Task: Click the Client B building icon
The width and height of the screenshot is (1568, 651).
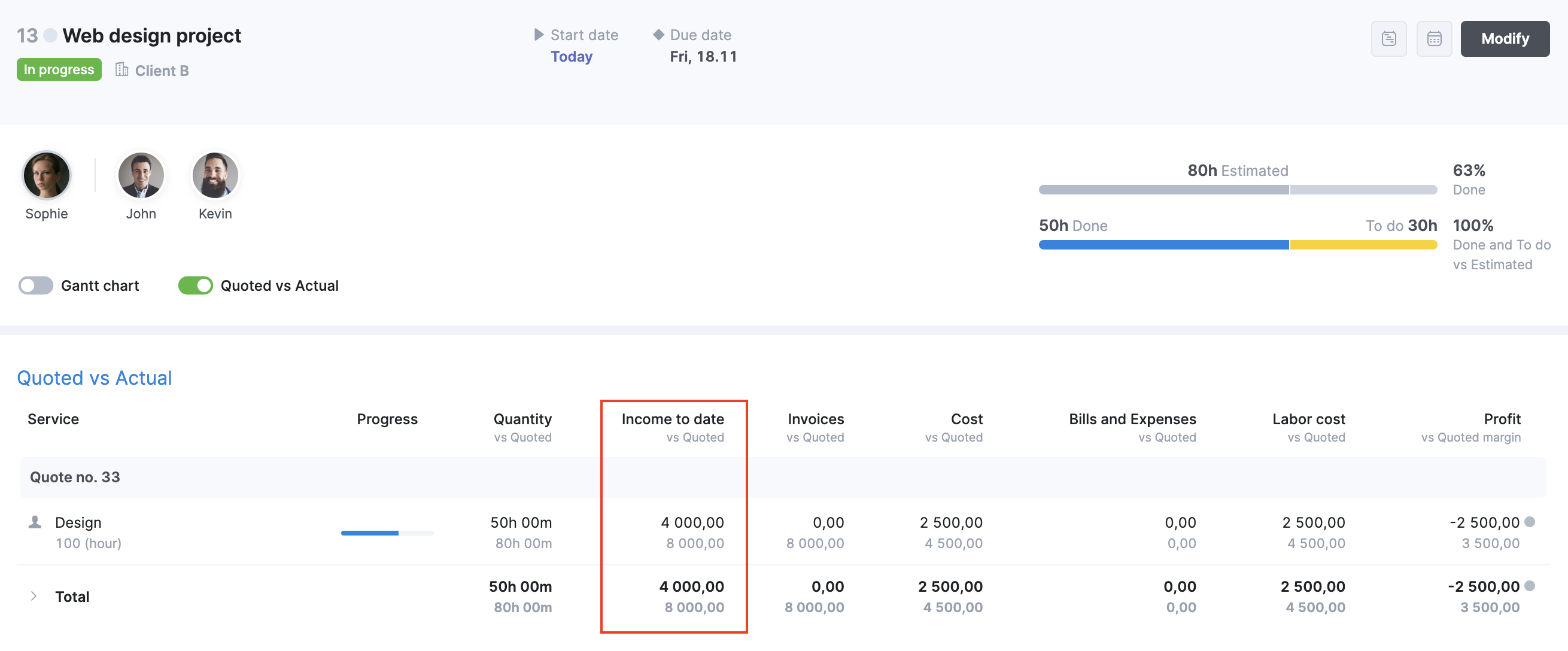Action: (x=121, y=70)
